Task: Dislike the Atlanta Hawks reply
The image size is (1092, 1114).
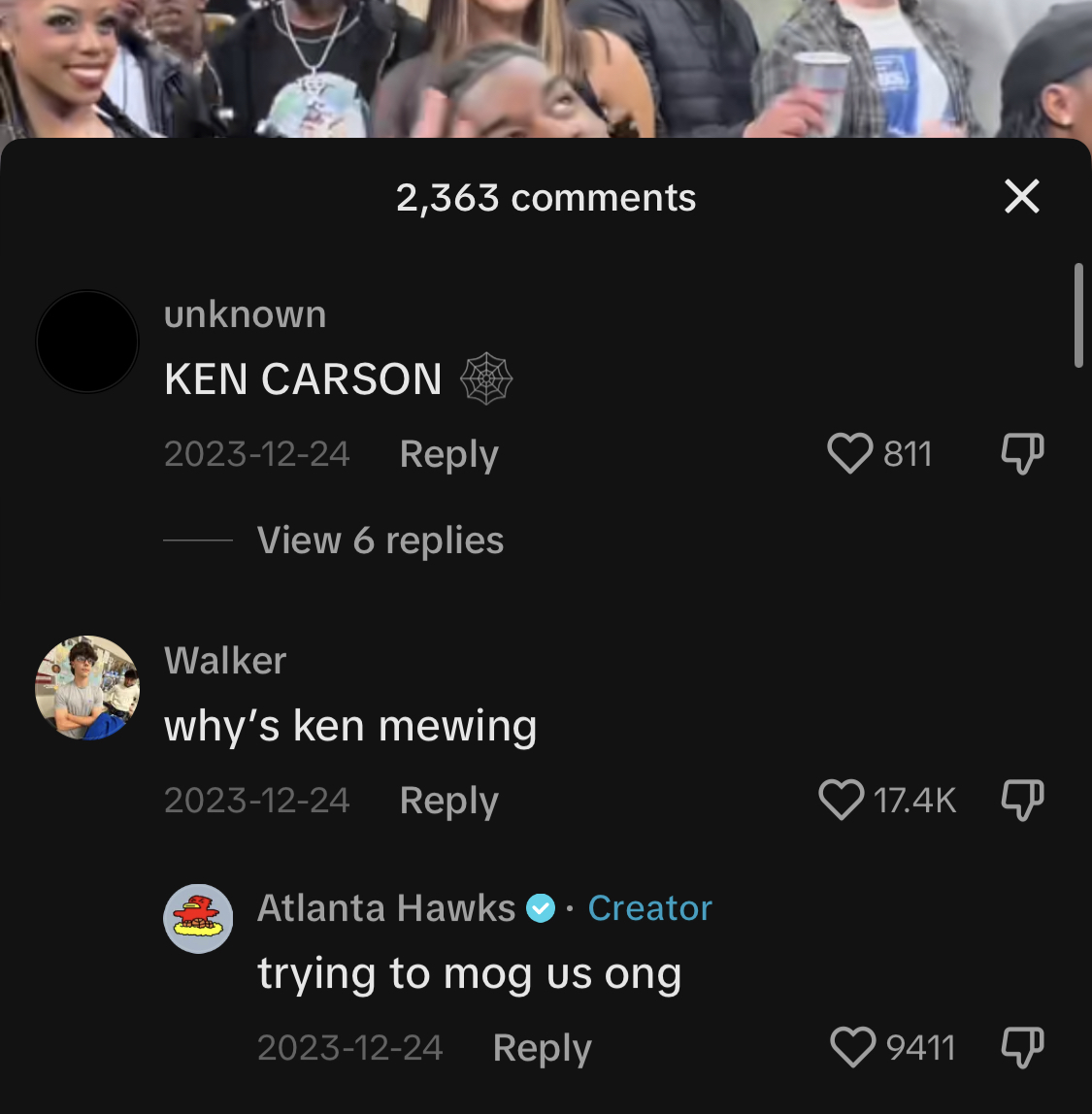Action: (1022, 1047)
